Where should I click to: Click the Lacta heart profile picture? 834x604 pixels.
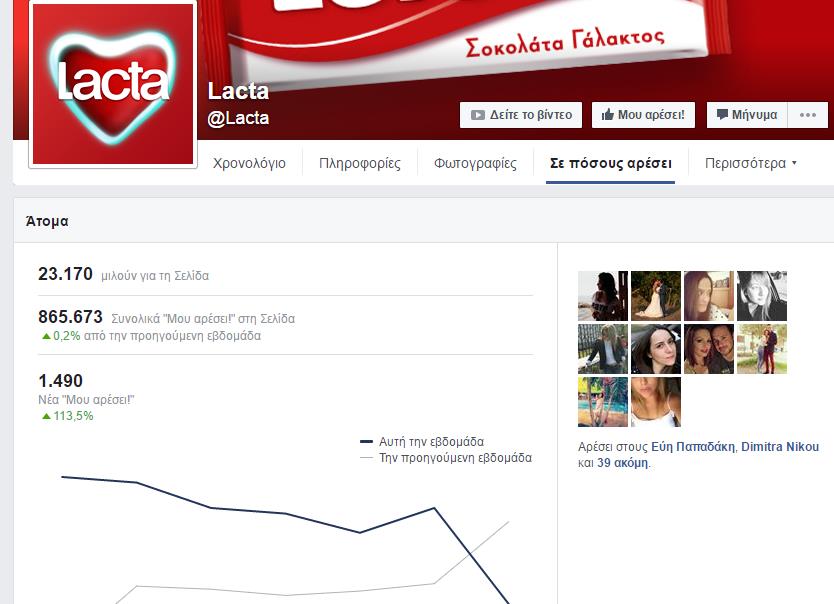113,83
